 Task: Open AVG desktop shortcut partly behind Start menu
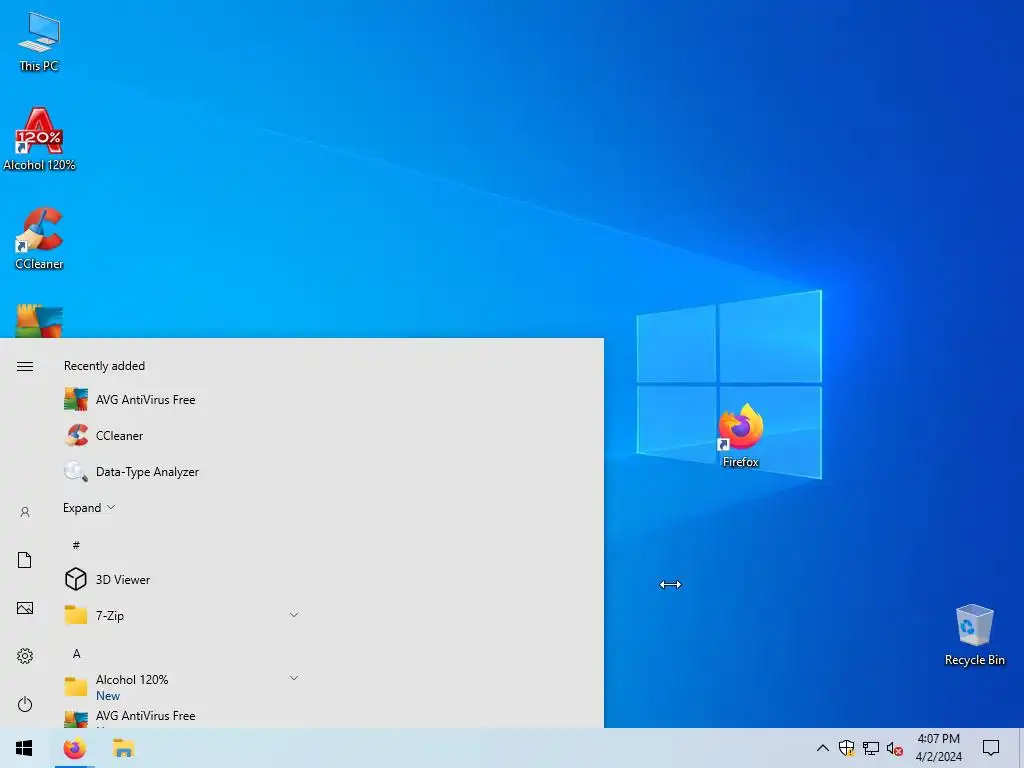[39, 321]
